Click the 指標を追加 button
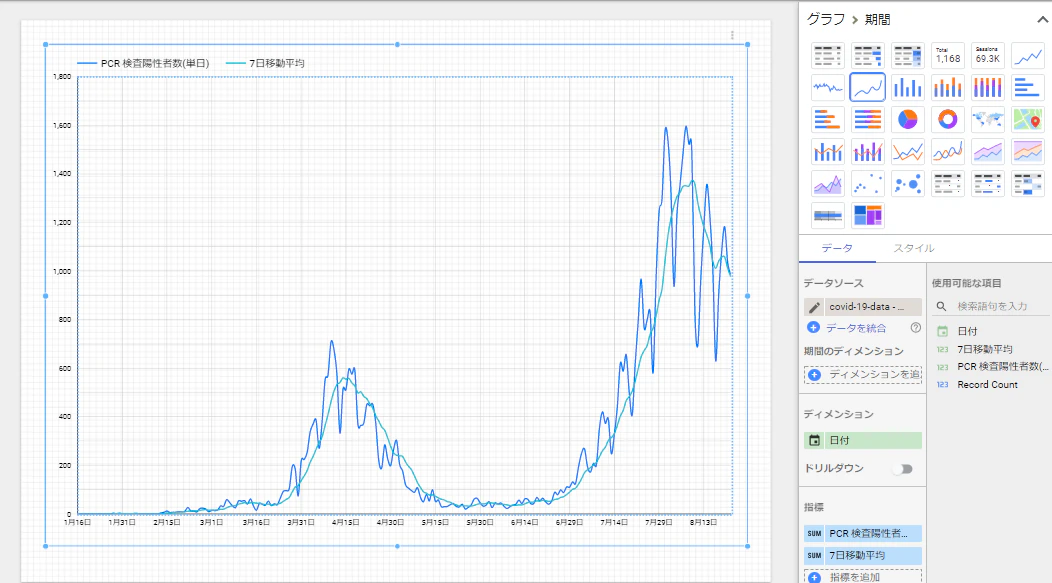The width and height of the screenshot is (1052, 583). coord(863,577)
